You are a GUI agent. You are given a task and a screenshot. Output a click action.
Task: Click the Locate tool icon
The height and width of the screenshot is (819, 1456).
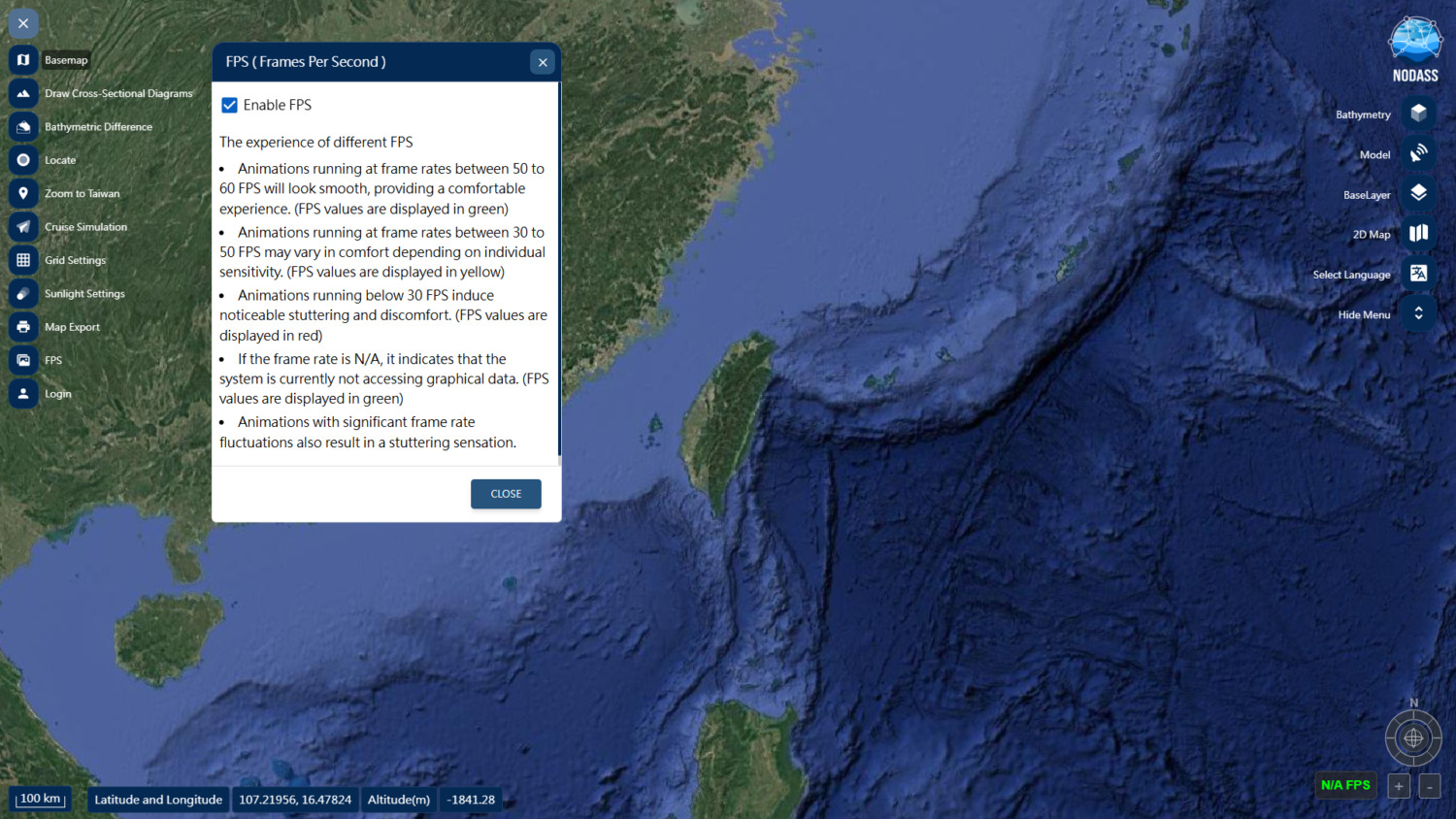(23, 160)
